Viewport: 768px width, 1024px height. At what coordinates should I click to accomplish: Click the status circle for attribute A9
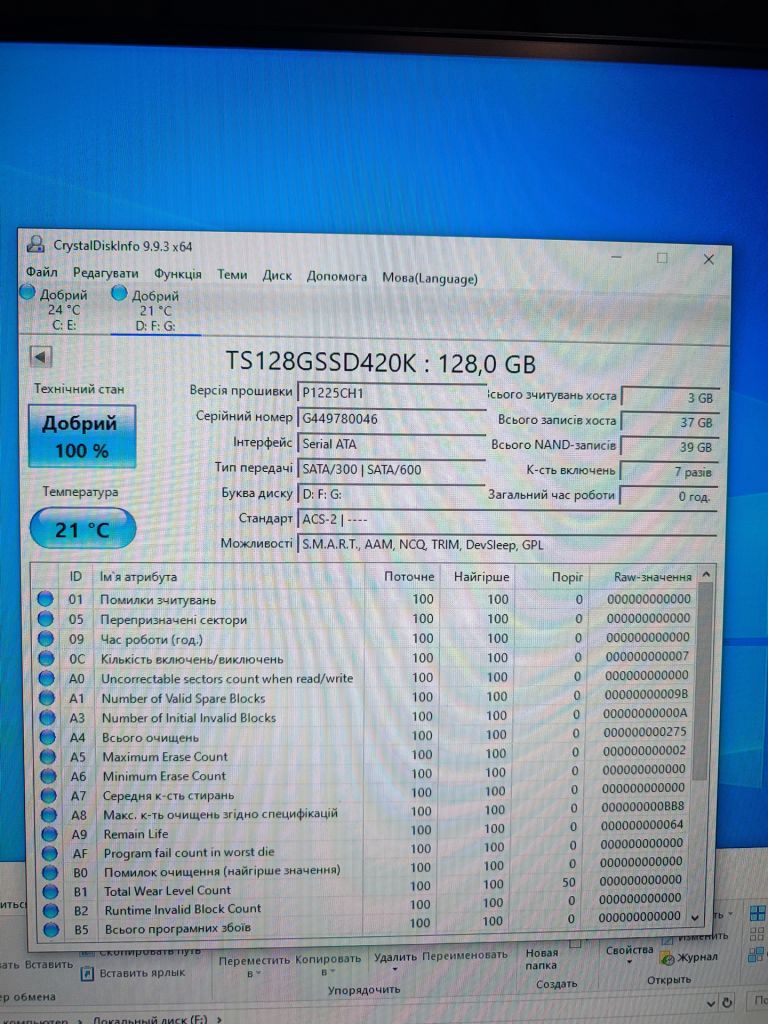[50, 834]
